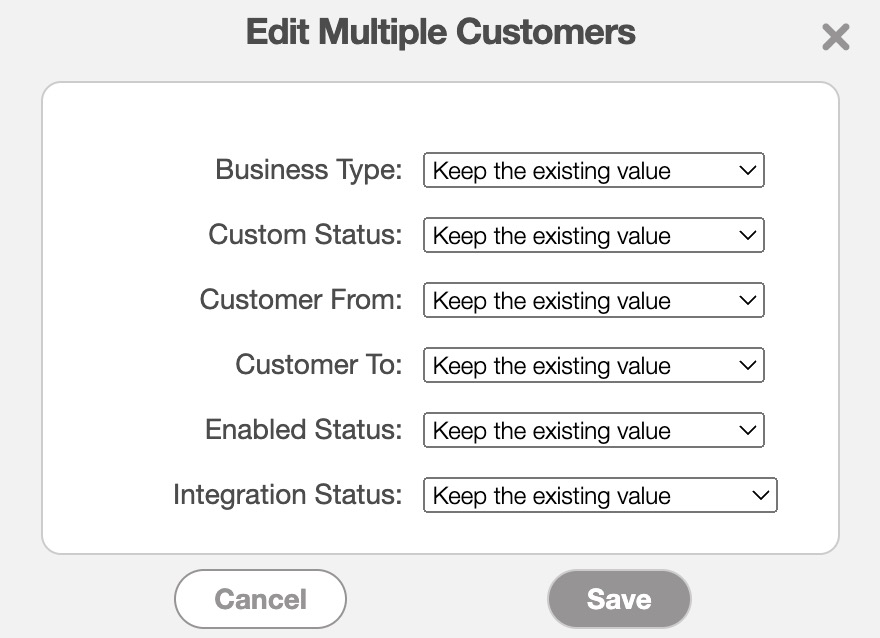The image size is (880, 638).
Task: Click the chevron arrow in Customer To field
Action: 747,366
